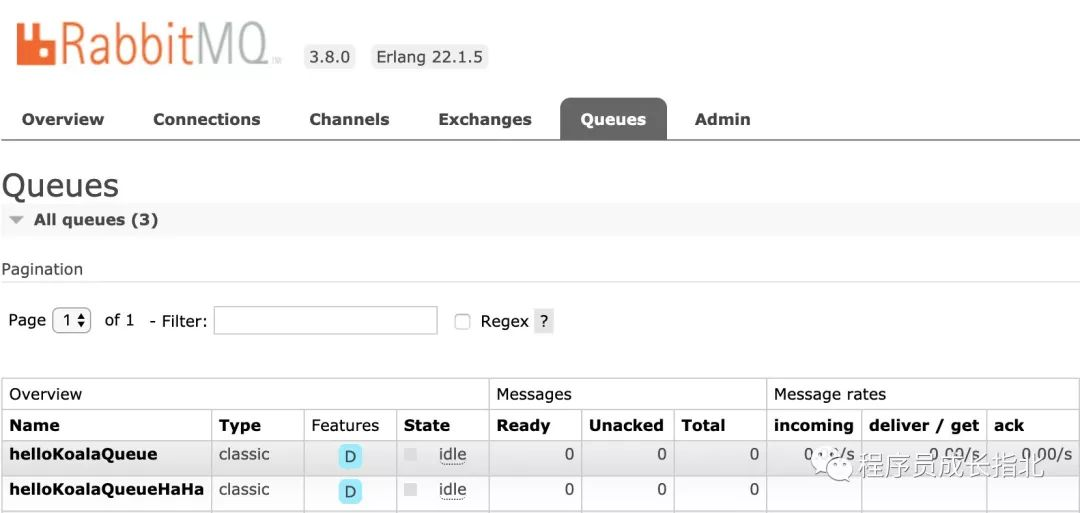Click the Regex help question mark

click(544, 321)
